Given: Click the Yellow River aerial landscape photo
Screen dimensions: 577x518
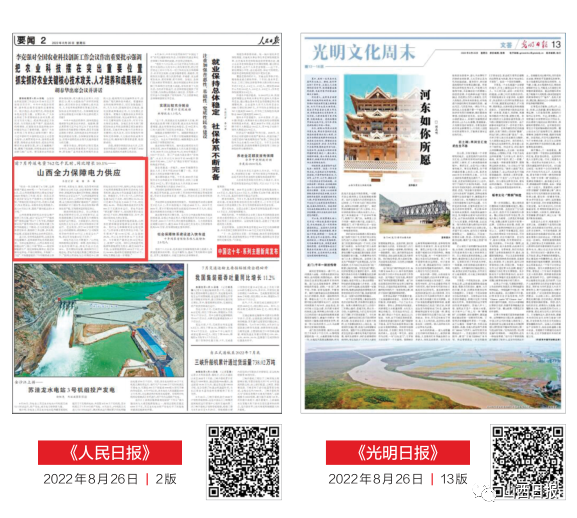Looking at the screenshot, I should tap(433, 375).
